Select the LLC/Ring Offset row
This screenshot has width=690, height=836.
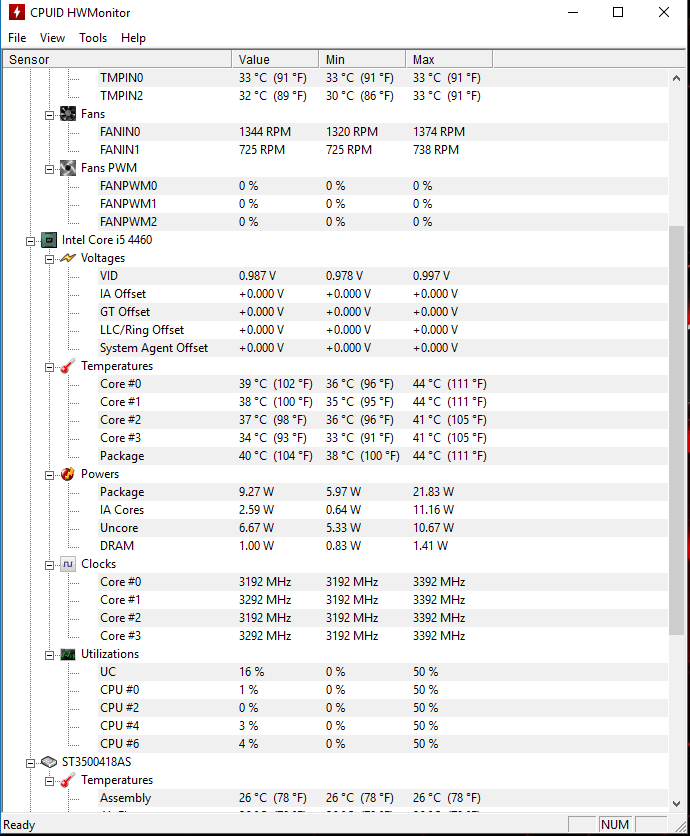(x=383, y=330)
